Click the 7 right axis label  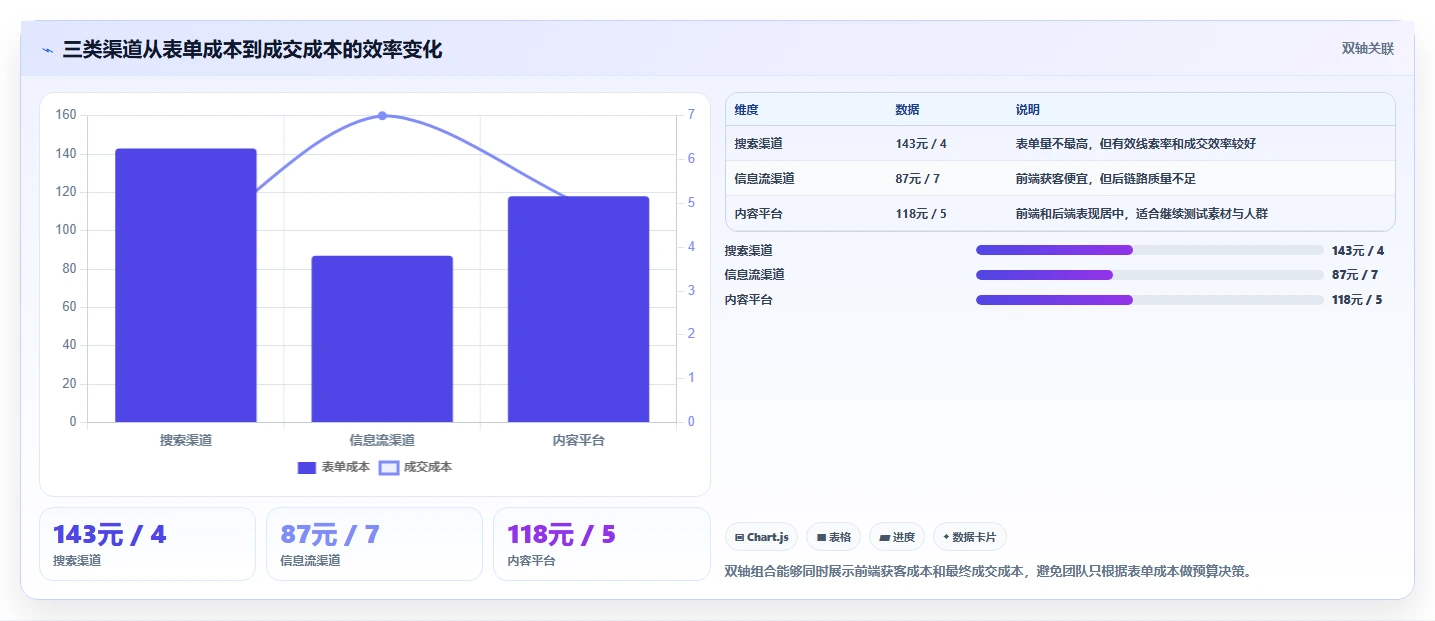click(x=691, y=115)
